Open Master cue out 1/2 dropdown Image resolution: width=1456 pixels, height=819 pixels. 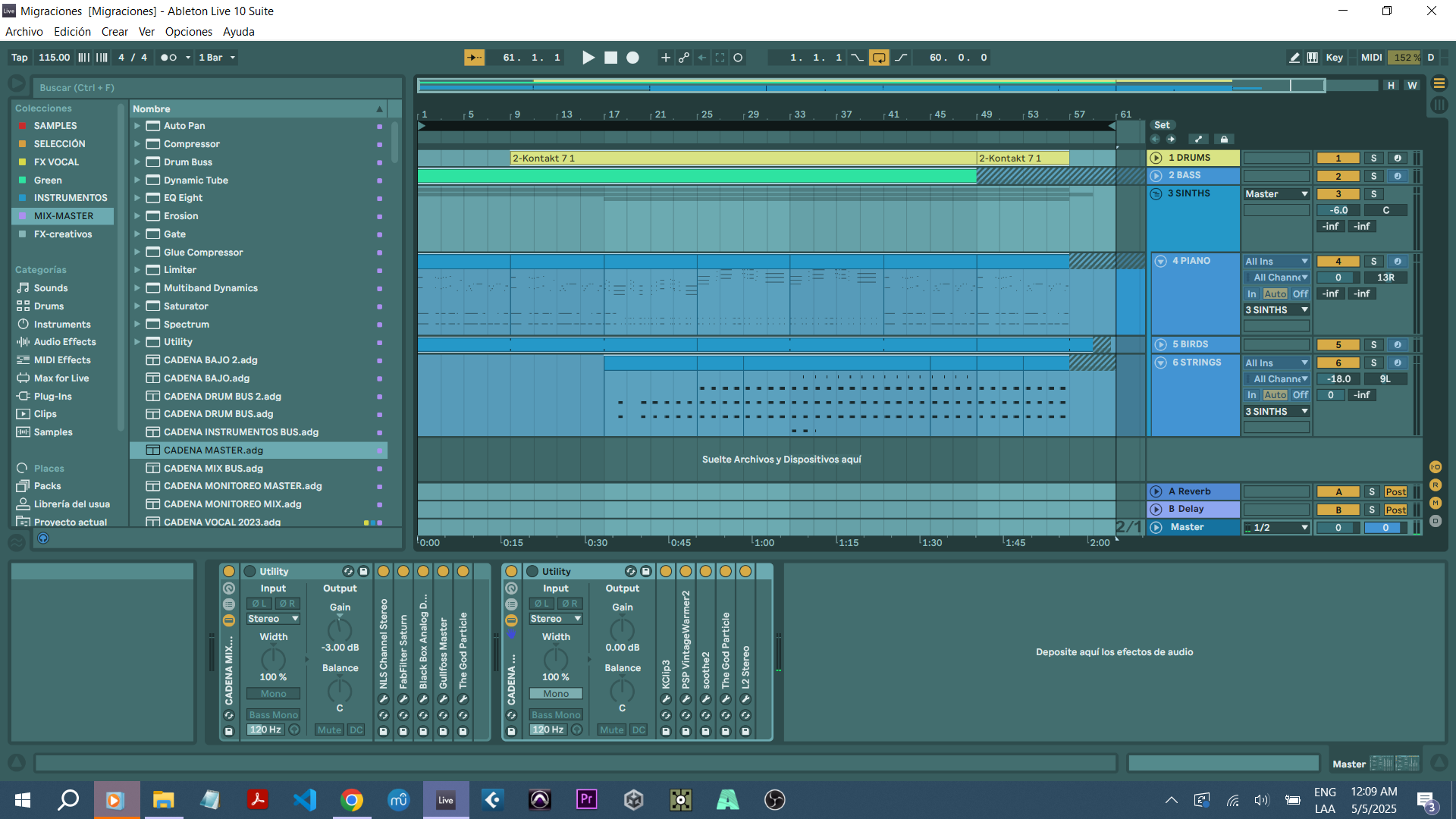(1276, 528)
